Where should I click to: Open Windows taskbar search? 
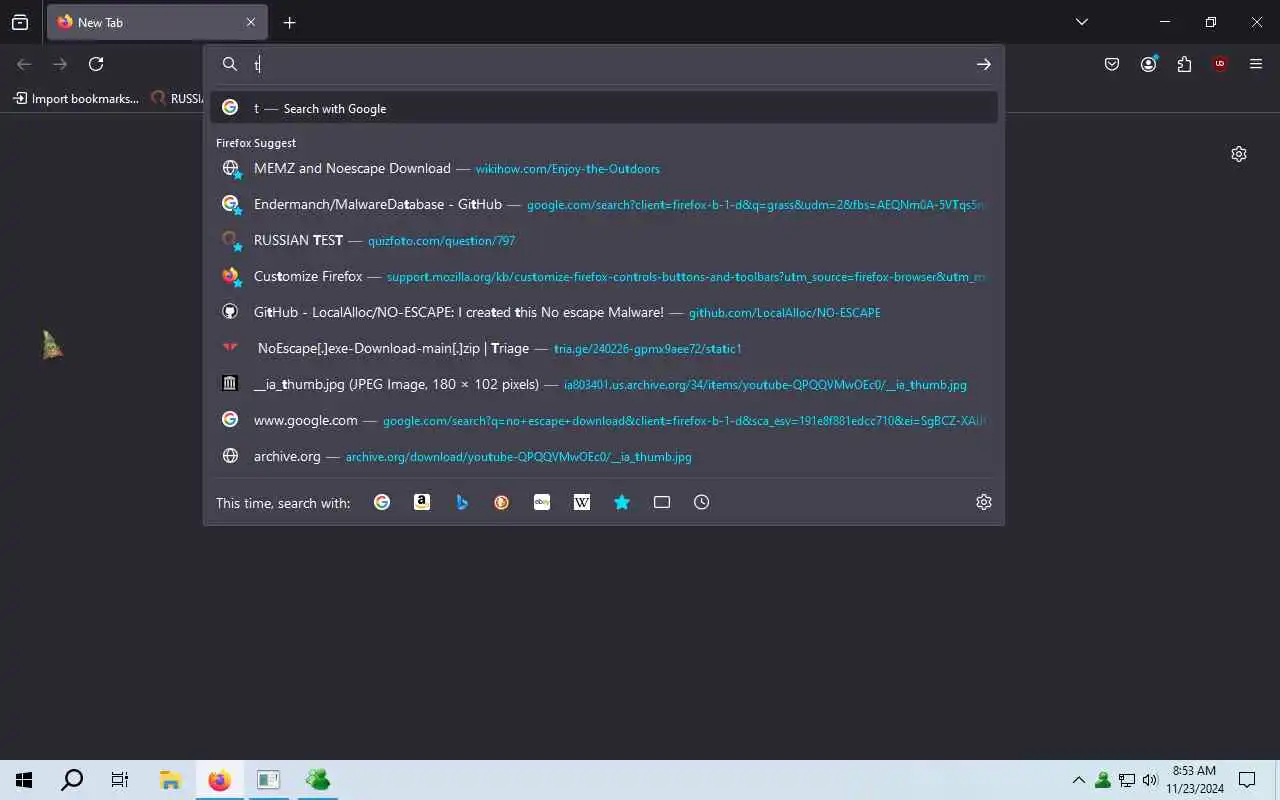[x=72, y=780]
